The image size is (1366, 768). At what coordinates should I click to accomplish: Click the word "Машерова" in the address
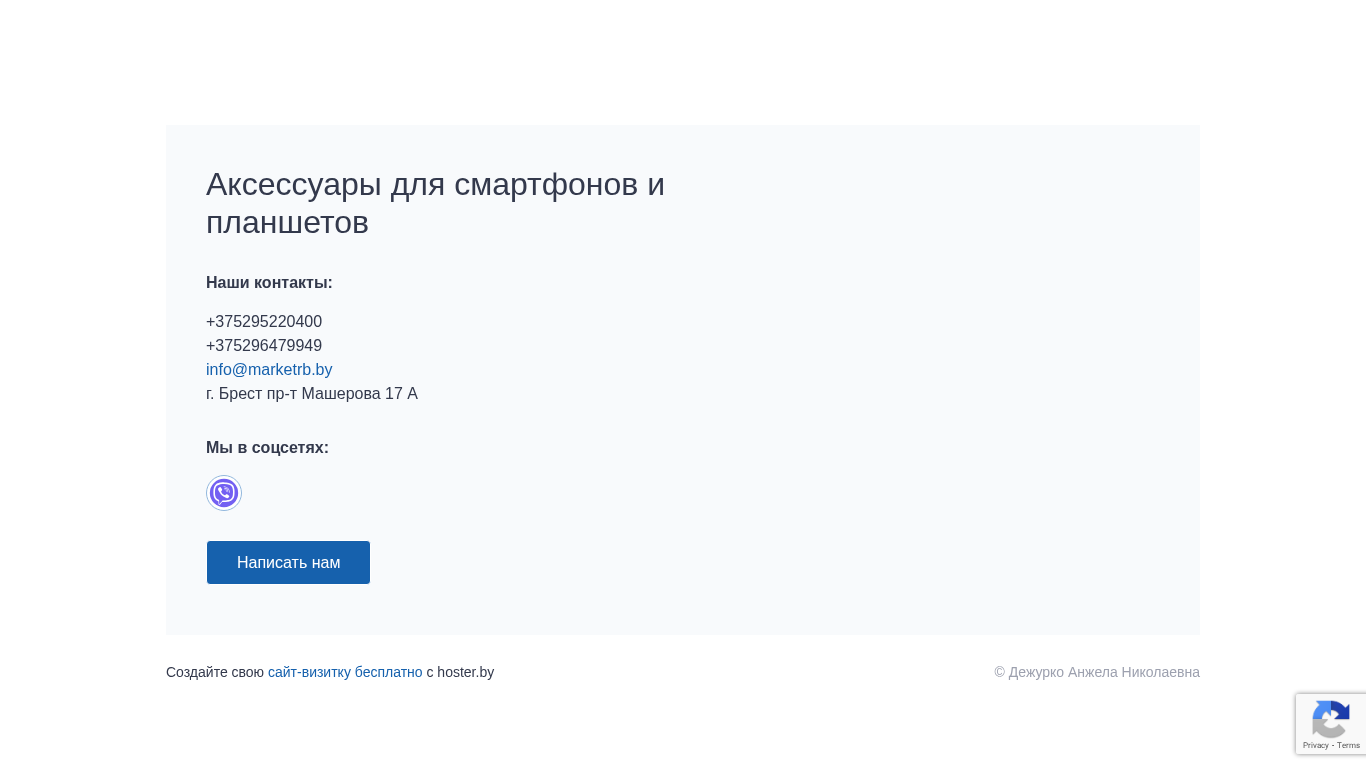point(341,394)
